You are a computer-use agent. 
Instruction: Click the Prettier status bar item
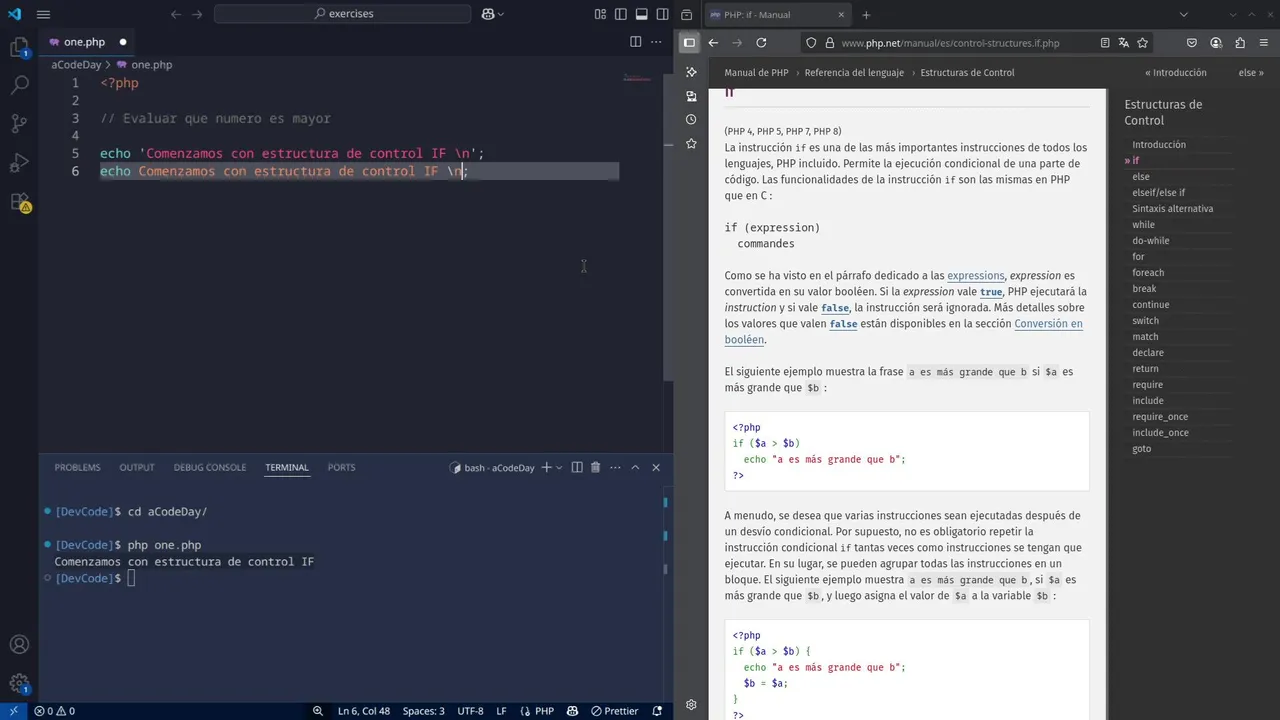point(613,711)
